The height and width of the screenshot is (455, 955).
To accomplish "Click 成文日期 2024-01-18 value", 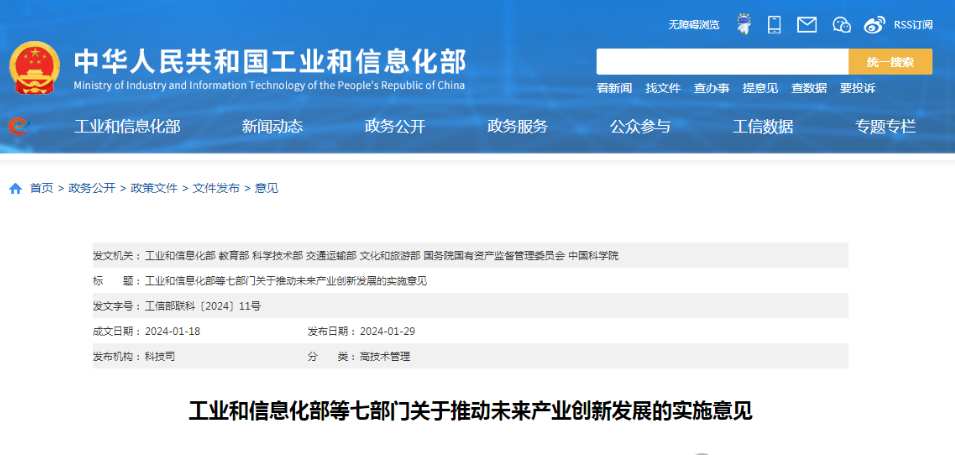I will (x=172, y=331).
